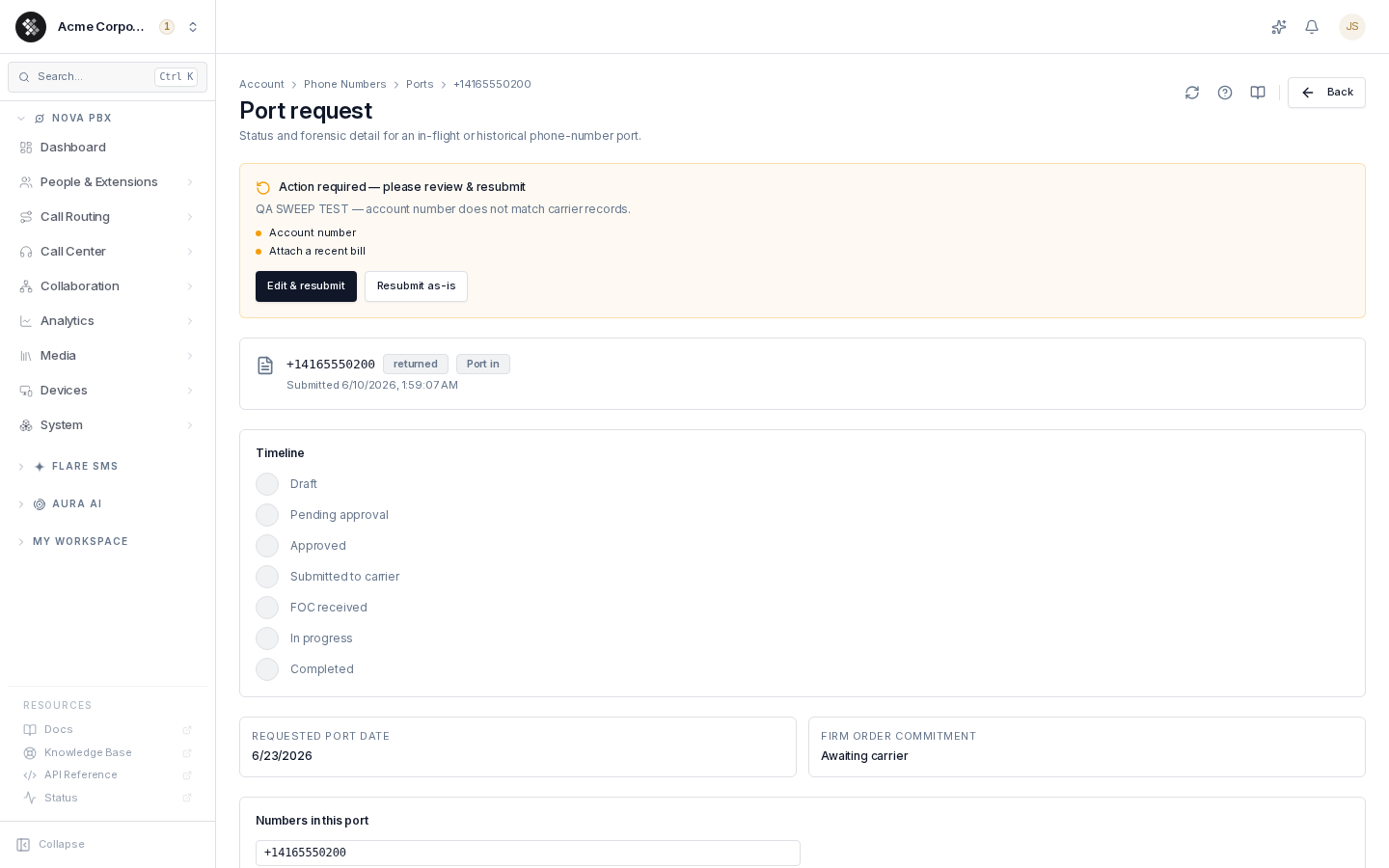Click the +14165550200 number field
The image size is (1389, 868).
(x=528, y=853)
